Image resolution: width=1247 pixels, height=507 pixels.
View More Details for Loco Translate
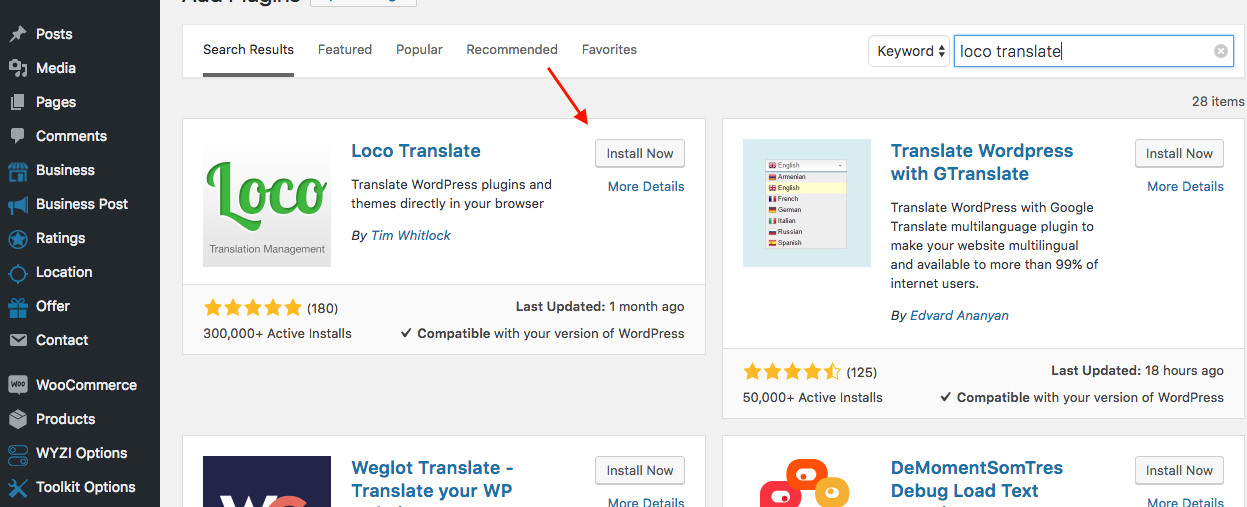(x=646, y=186)
